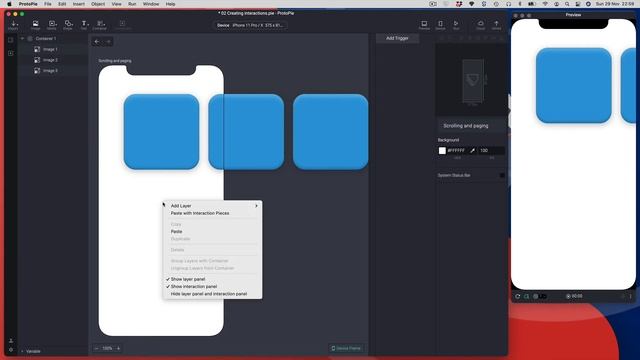Click first blue square on canvas
Screen dimensions: 640x360
click(x=162, y=132)
